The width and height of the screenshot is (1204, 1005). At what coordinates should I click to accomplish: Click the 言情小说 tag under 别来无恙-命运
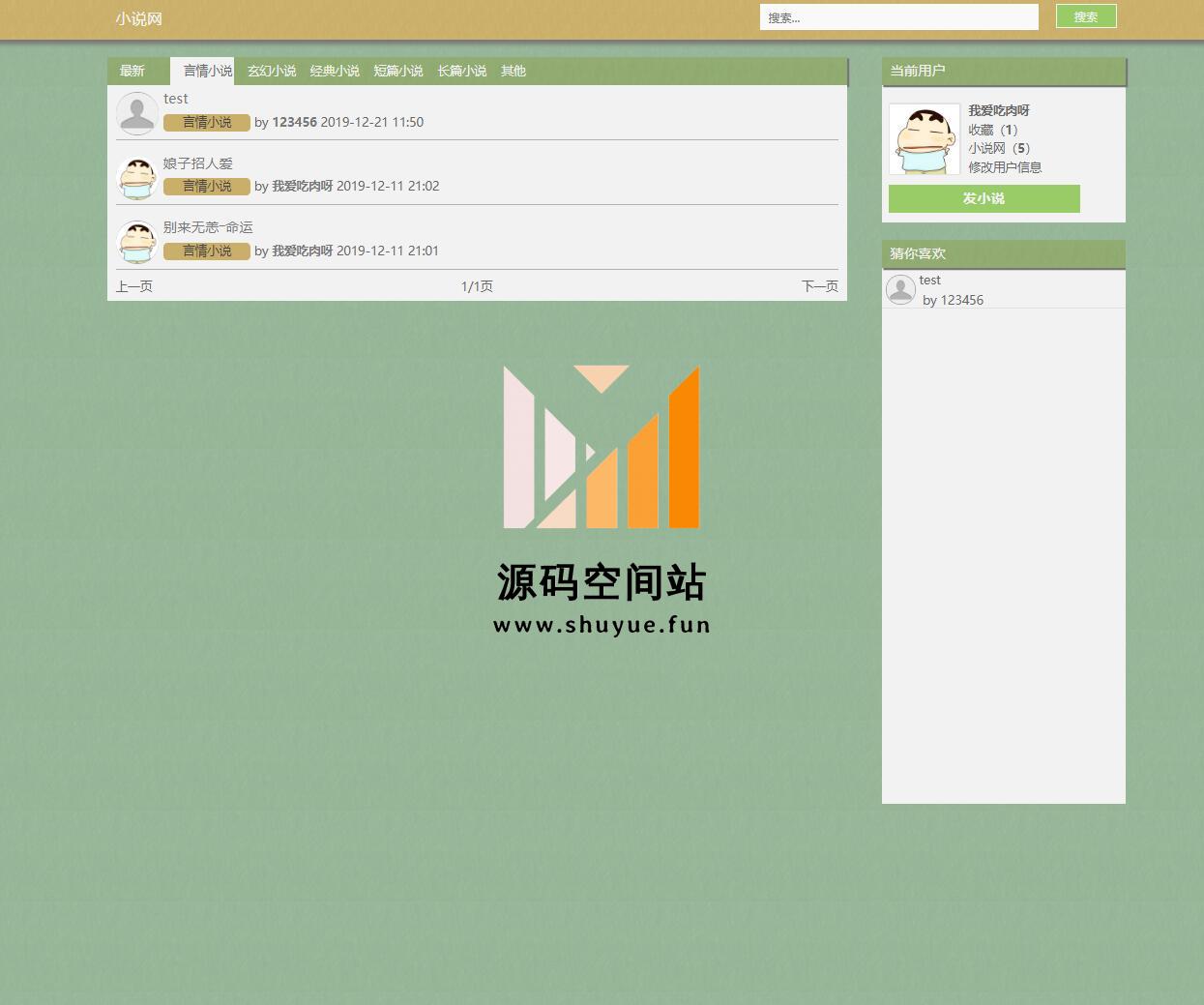[207, 251]
